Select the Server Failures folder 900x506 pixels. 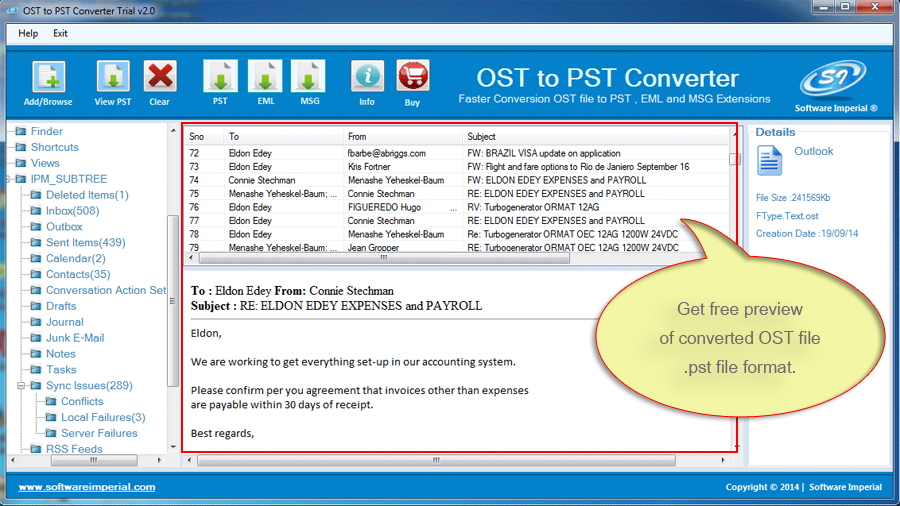tap(99, 433)
